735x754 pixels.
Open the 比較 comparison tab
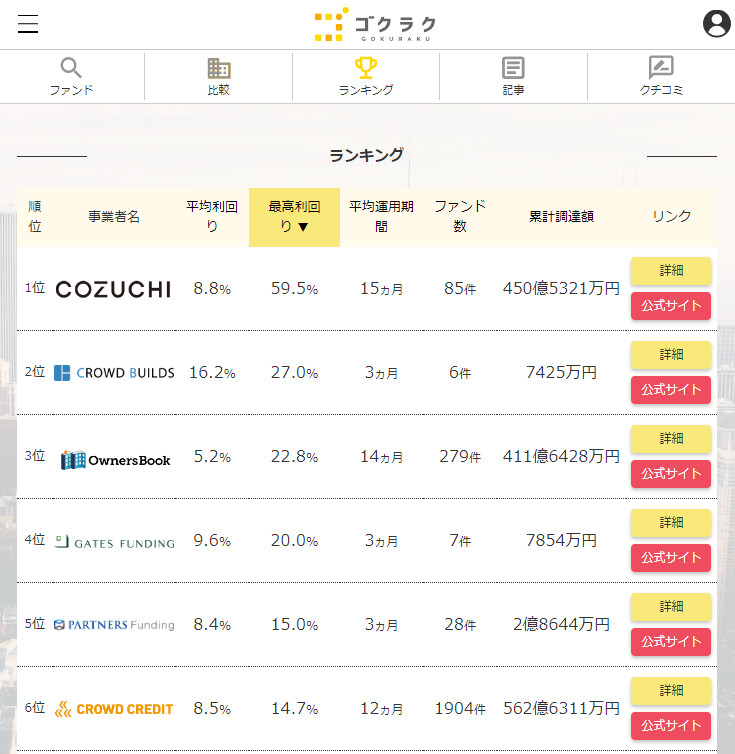(x=219, y=76)
